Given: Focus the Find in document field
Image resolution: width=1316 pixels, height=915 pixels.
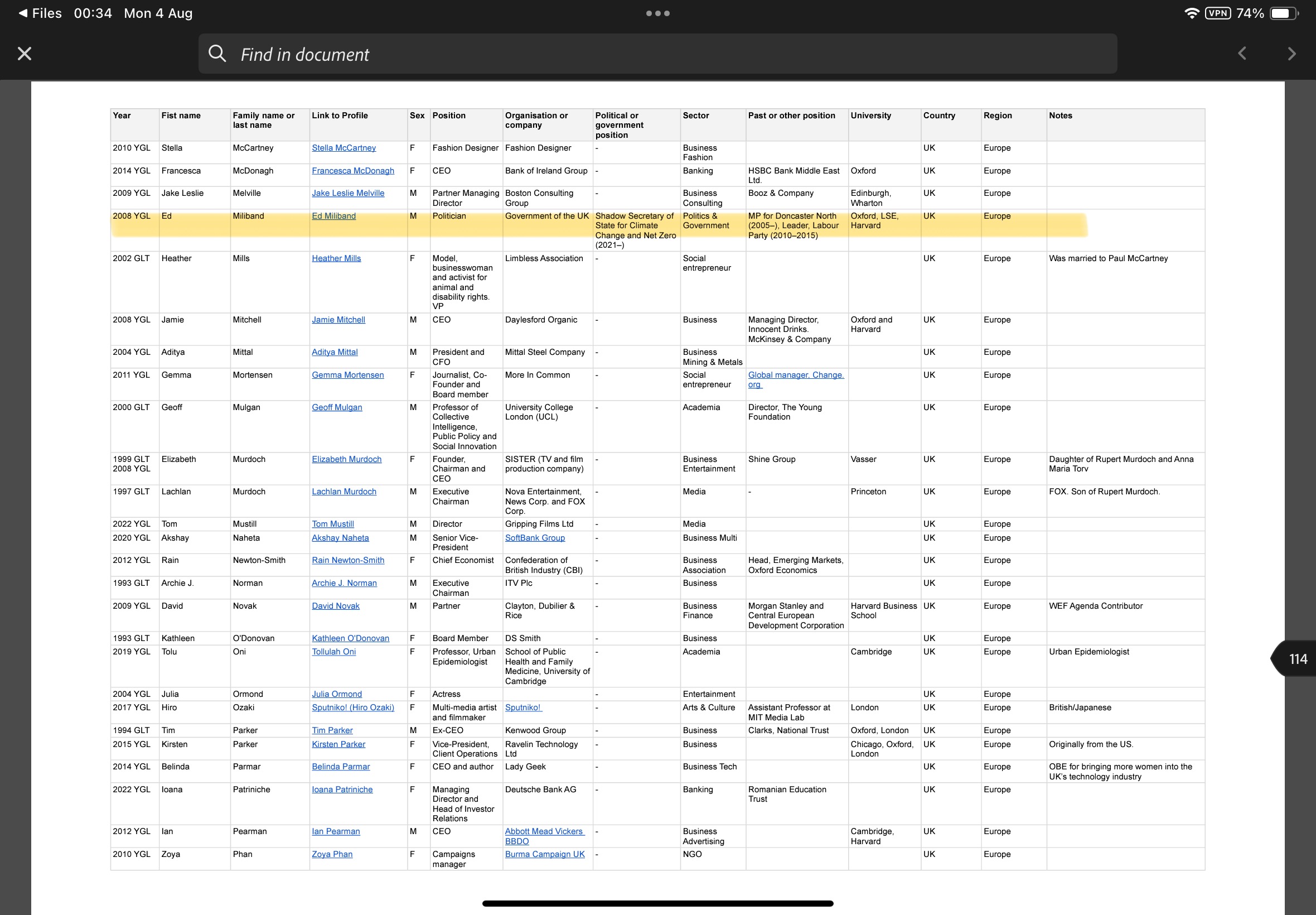Looking at the screenshot, I should [x=657, y=54].
